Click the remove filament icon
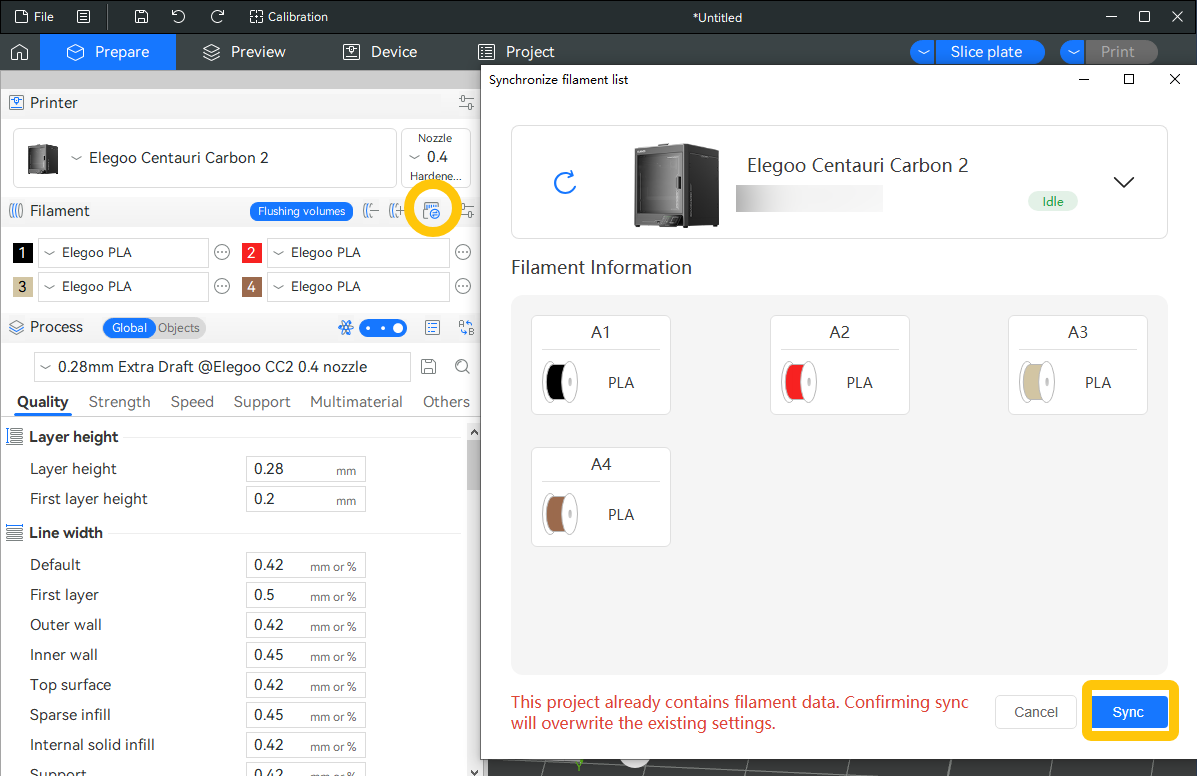The width and height of the screenshot is (1197, 776). coord(371,211)
